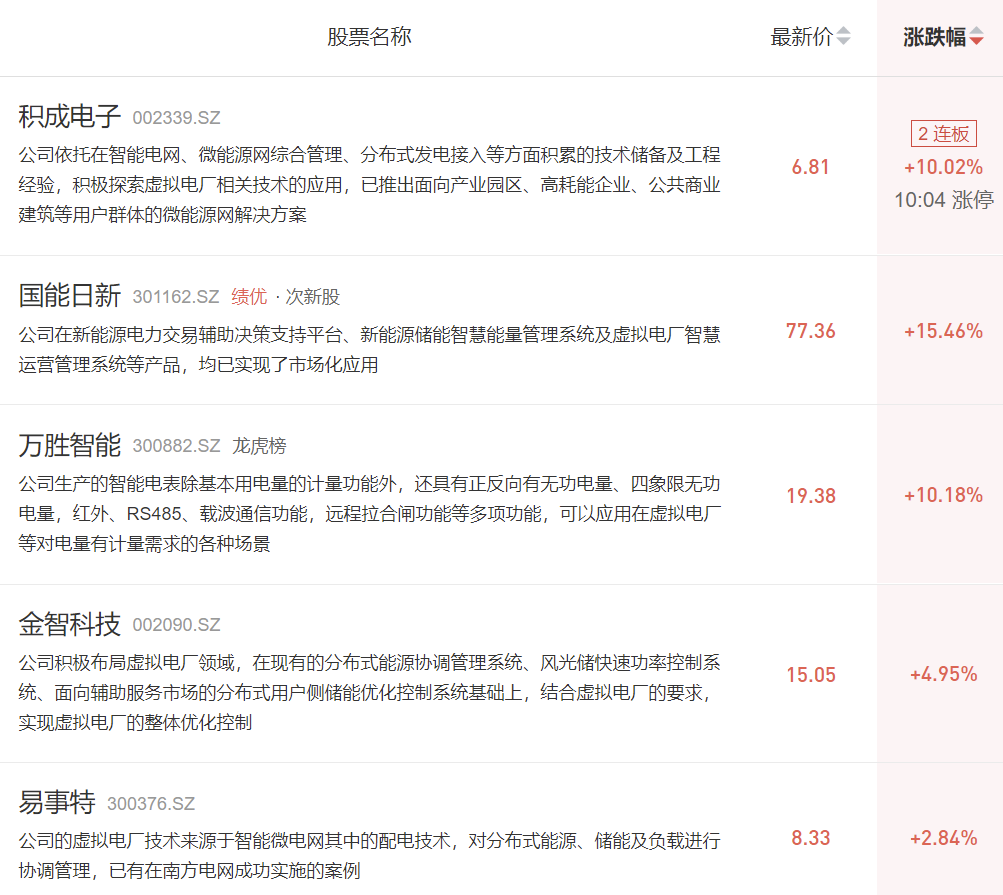The width and height of the screenshot is (1003, 895).
Task: Open stock 国能日新
Action: (x=70, y=296)
